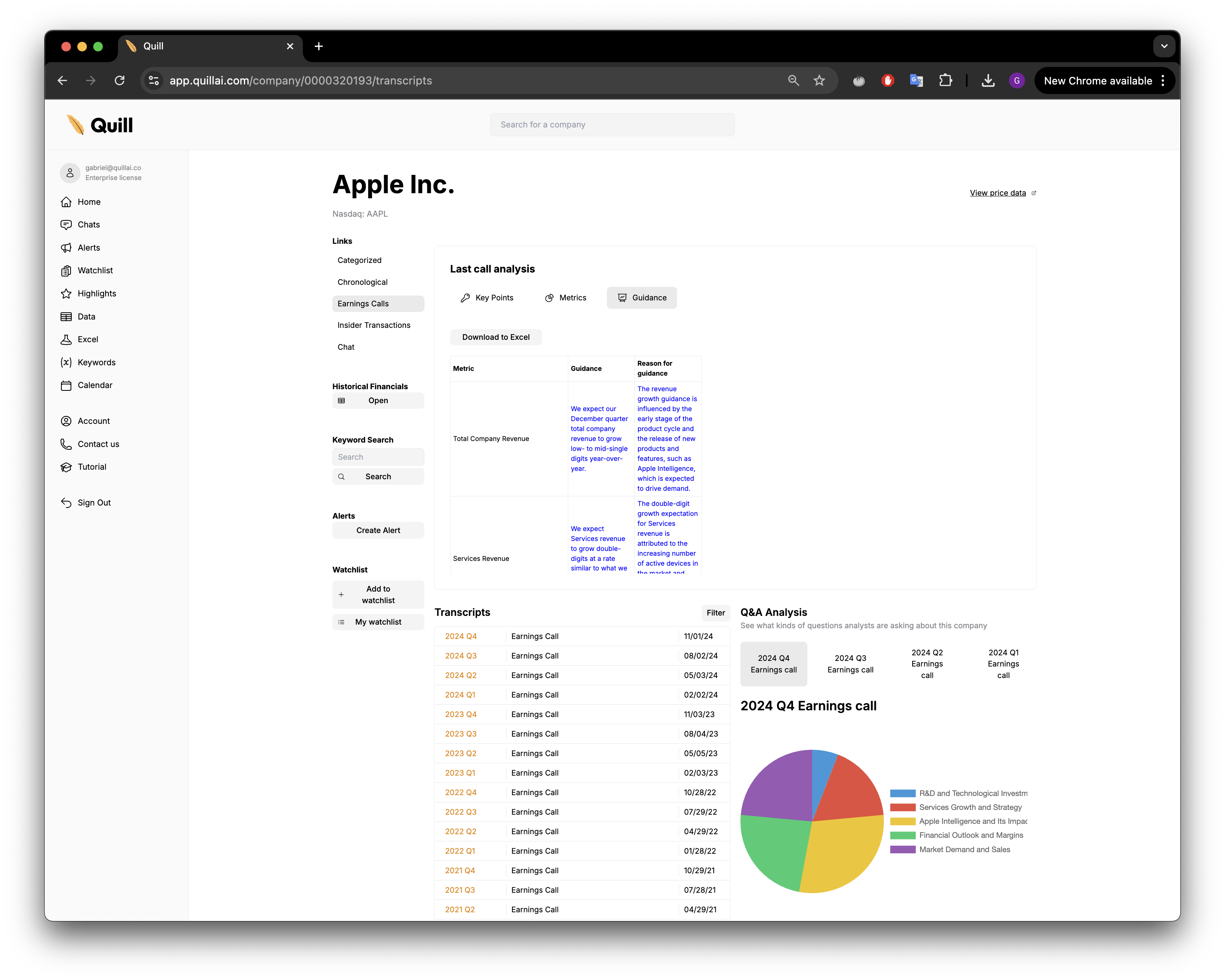The height and width of the screenshot is (980, 1225).
Task: Open Alerts megaphone in sidebar
Action: point(66,248)
